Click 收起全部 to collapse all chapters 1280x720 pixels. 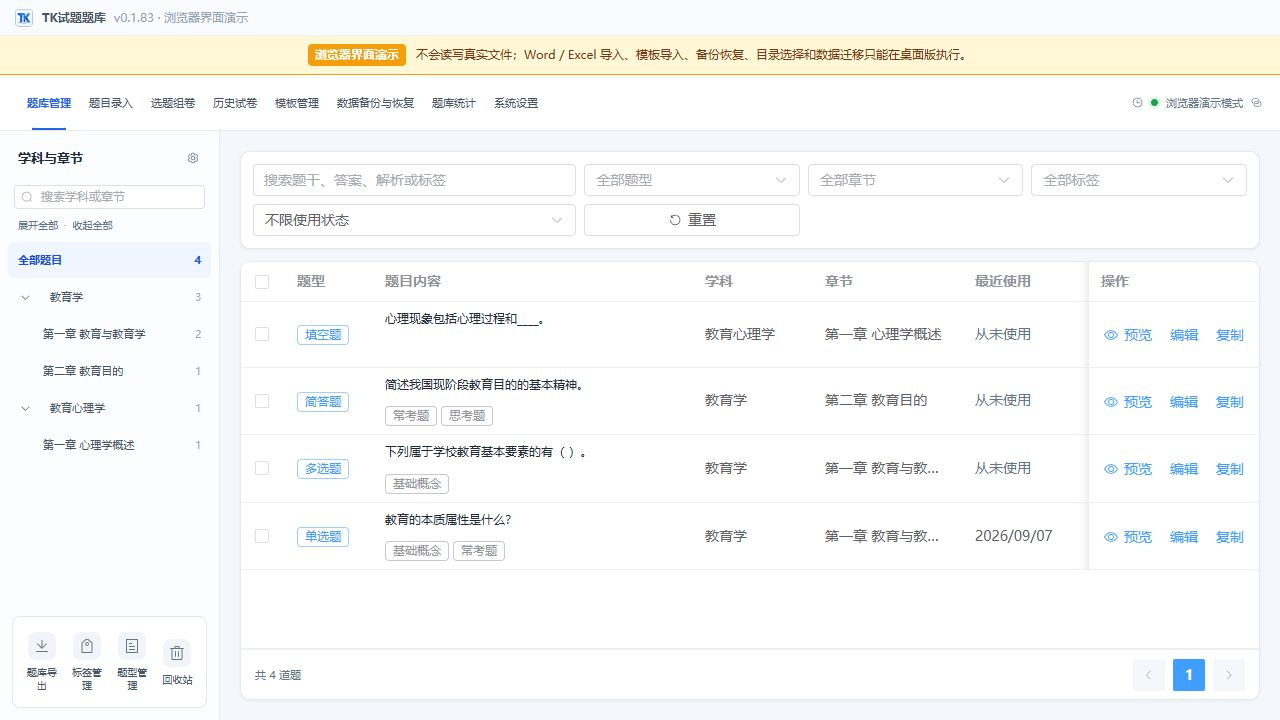pyautogui.click(x=92, y=226)
